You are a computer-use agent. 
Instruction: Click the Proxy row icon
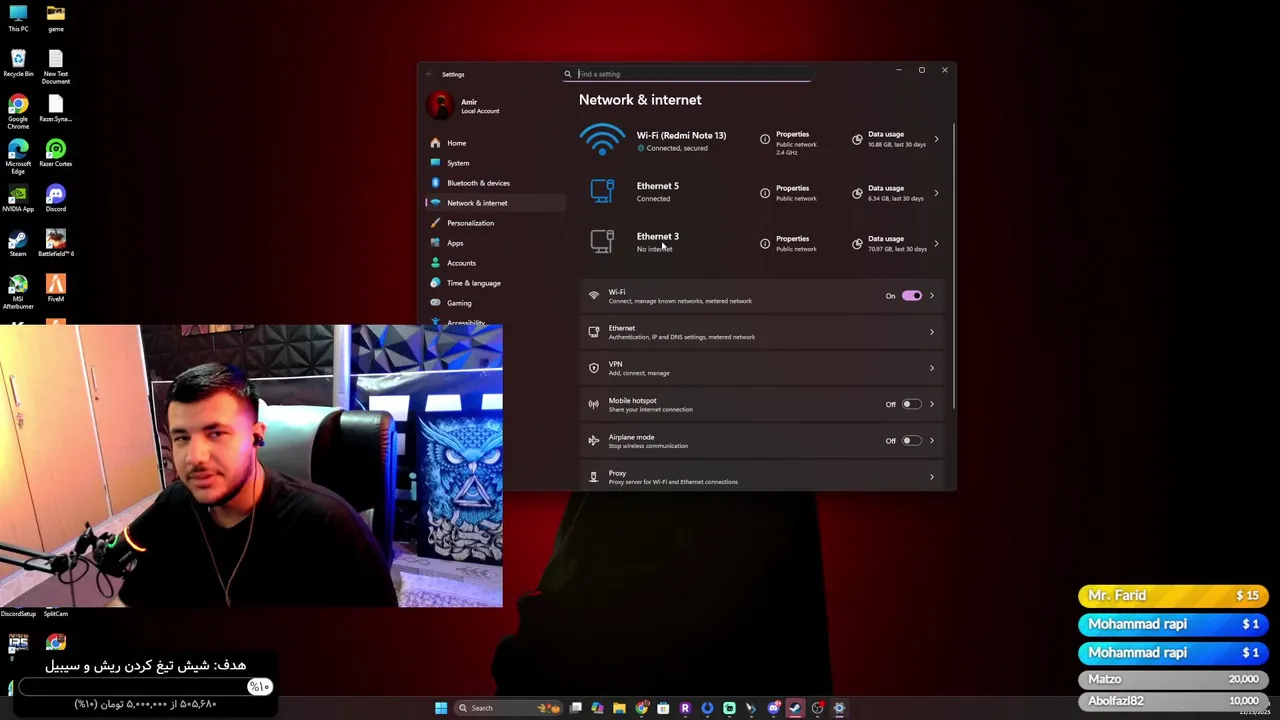point(594,477)
